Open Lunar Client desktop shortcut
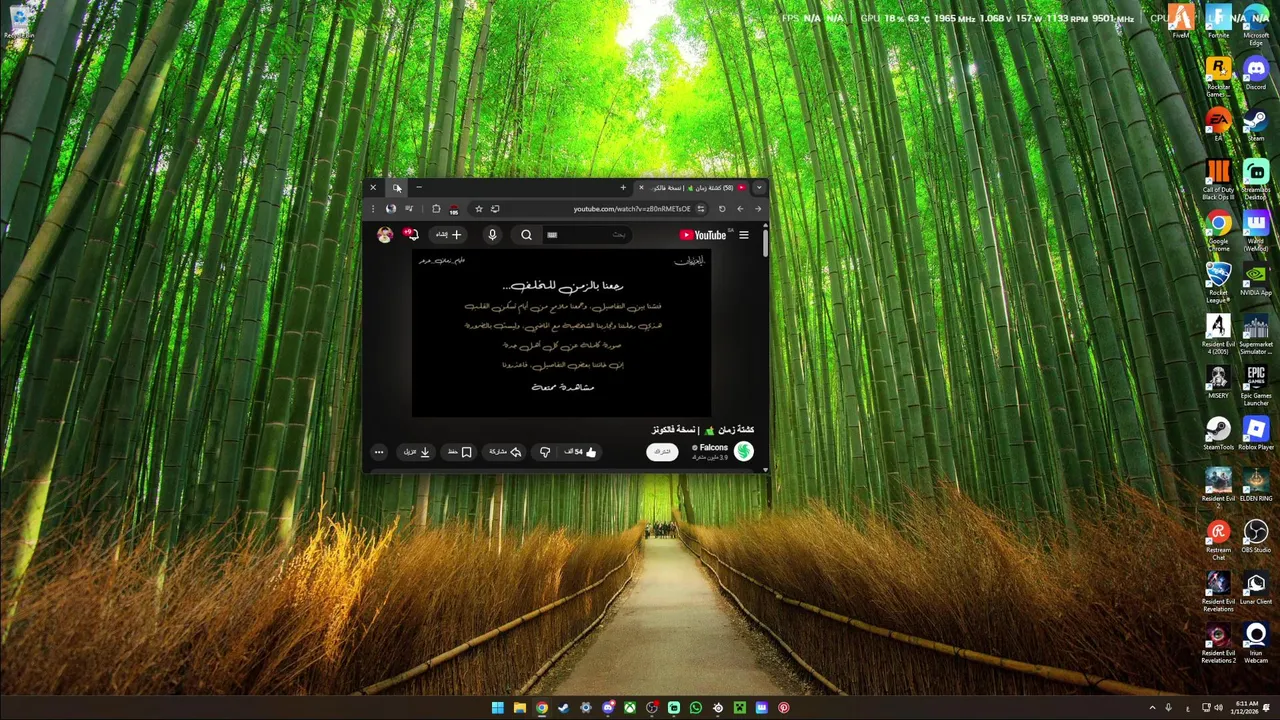 1256,588
